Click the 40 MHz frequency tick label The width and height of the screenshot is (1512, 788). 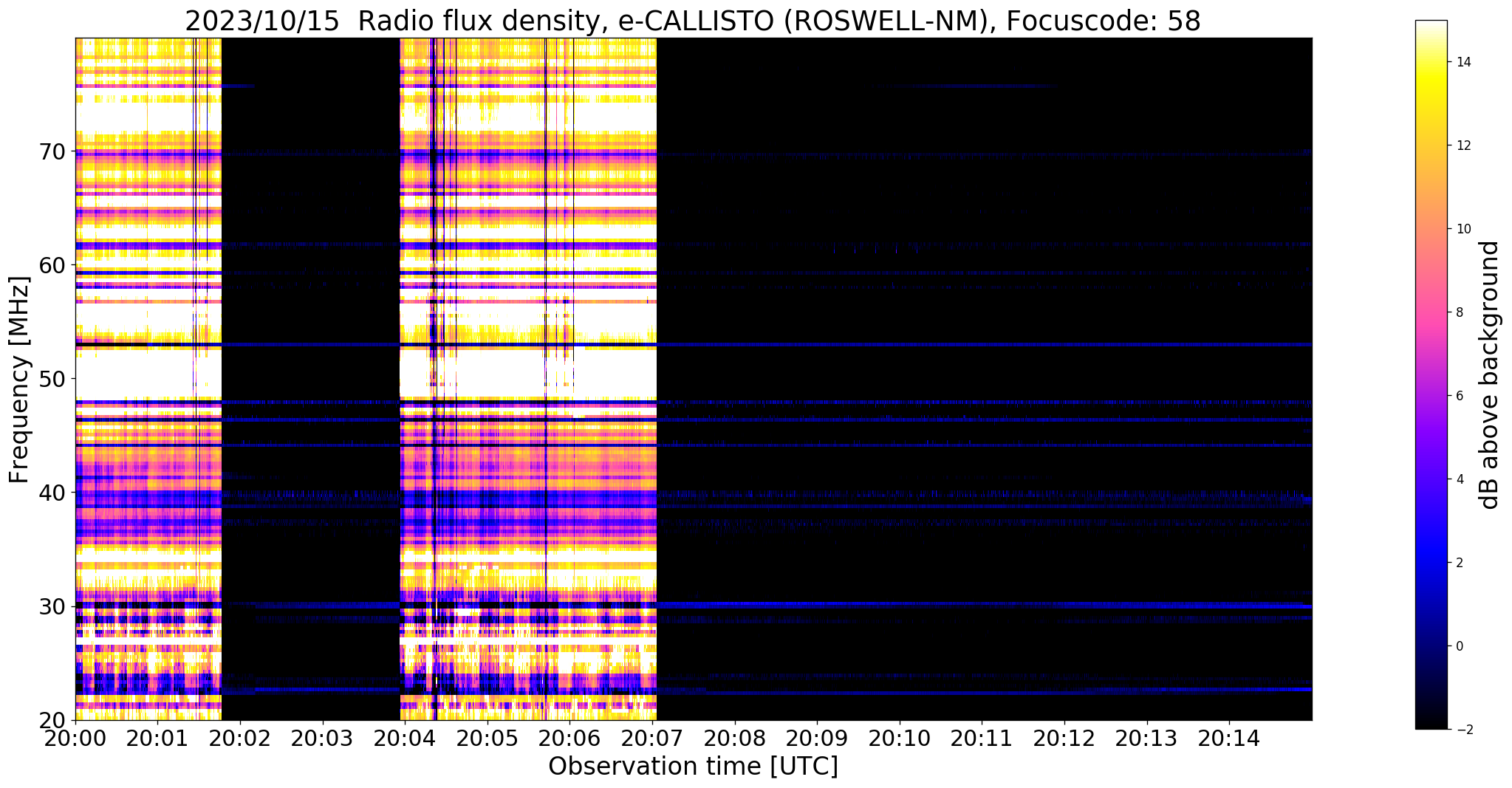[x=53, y=493]
